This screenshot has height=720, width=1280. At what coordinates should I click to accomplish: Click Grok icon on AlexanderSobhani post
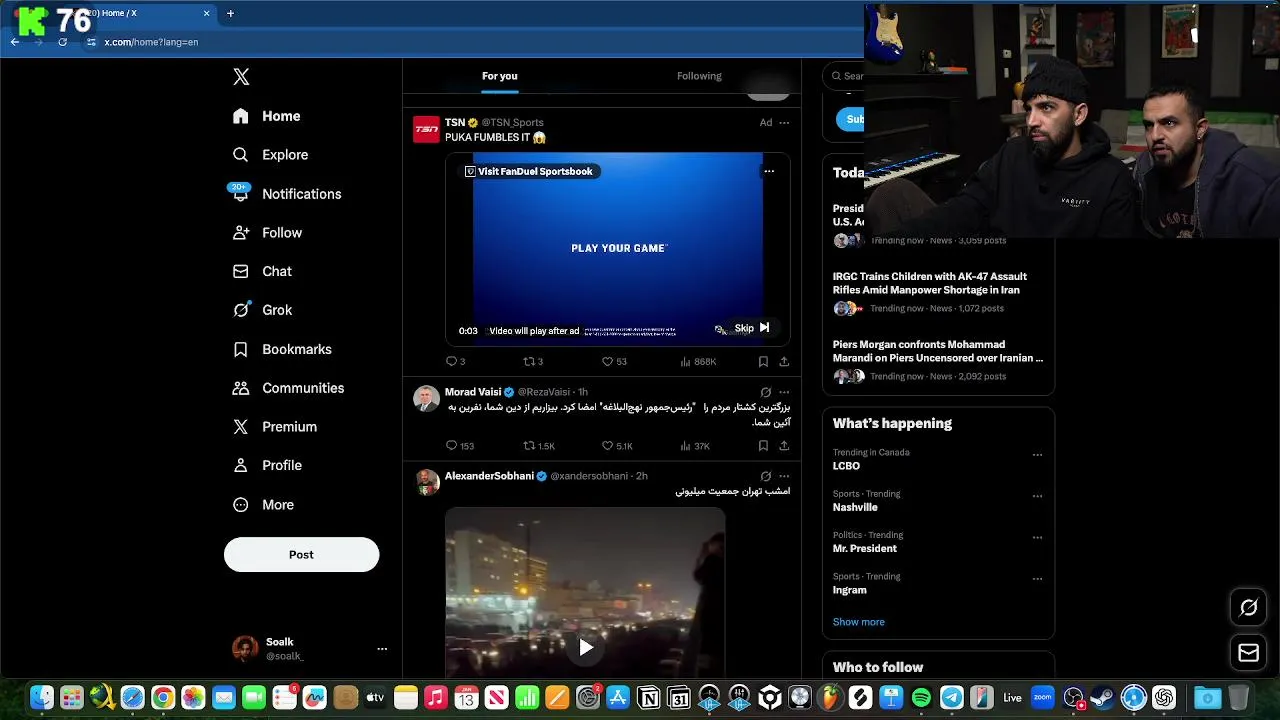(x=766, y=476)
